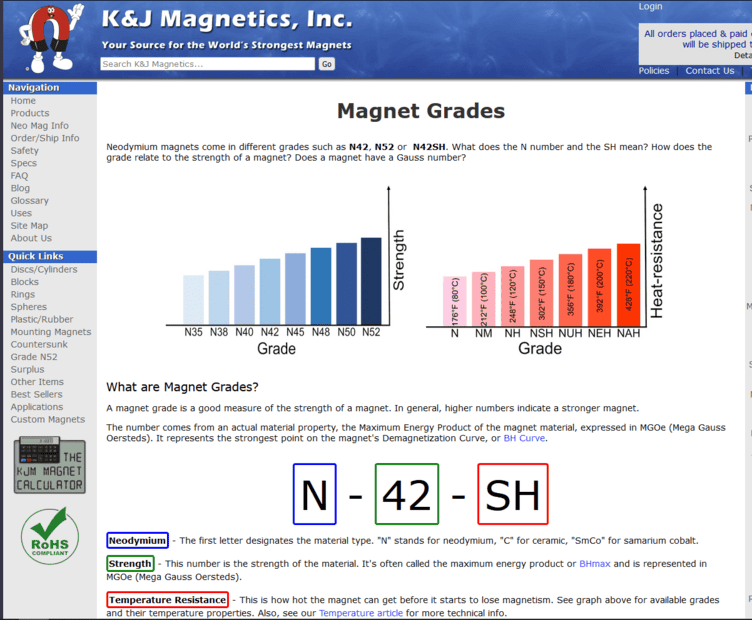Browse Best Sellers quick link
This screenshot has width=752, height=620.
tap(36, 394)
